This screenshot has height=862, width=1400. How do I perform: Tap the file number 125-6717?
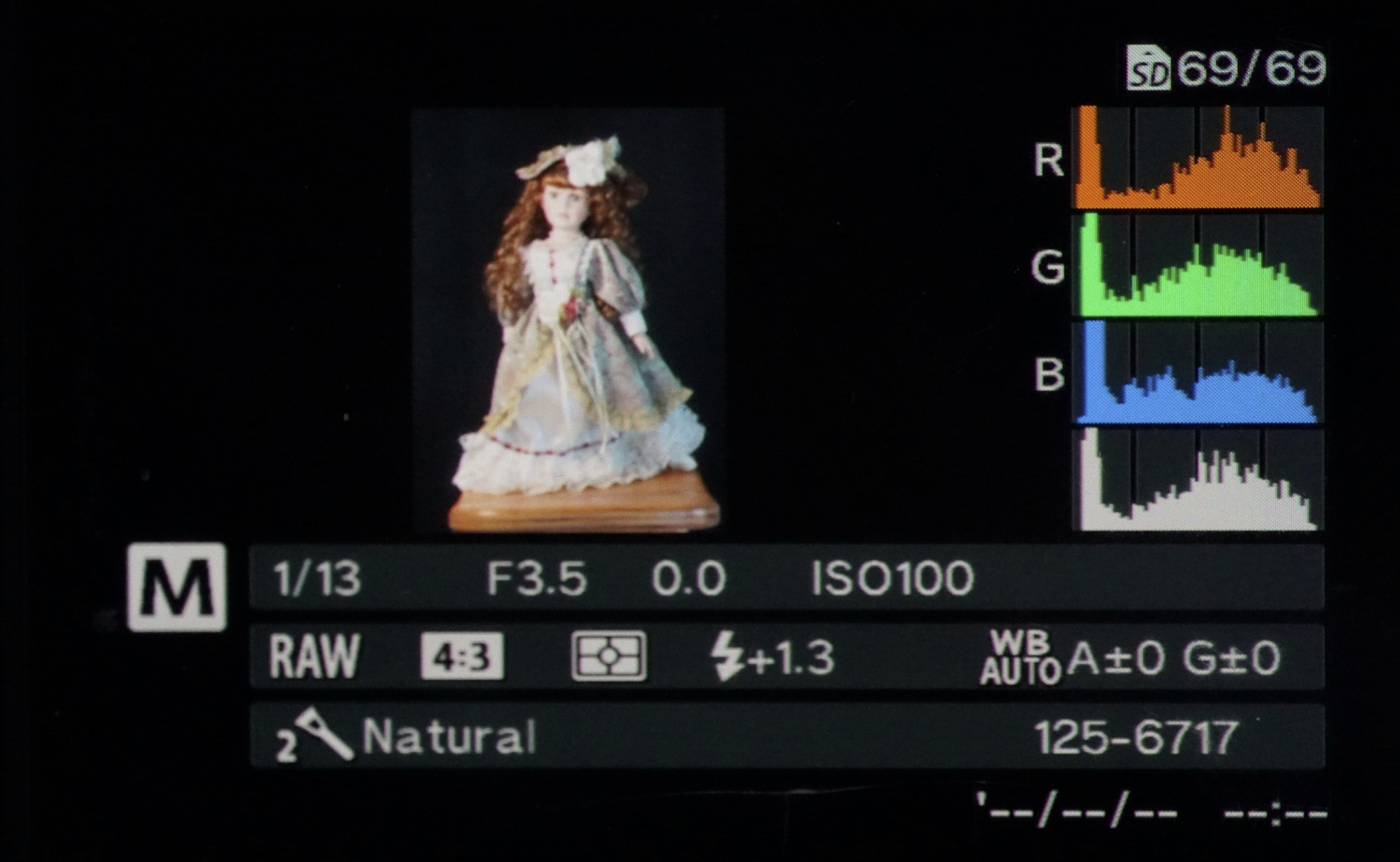click(x=1136, y=737)
